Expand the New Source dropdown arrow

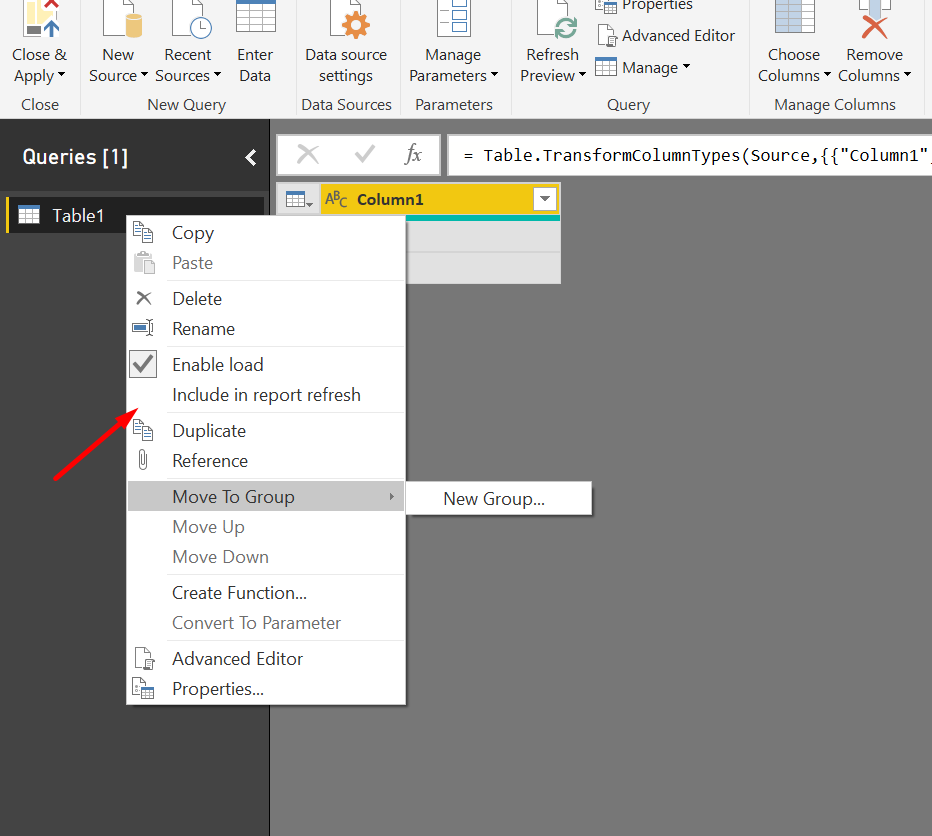(144, 75)
